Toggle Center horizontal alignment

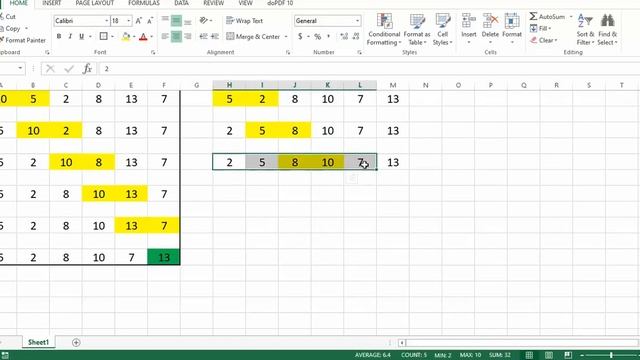[176, 37]
